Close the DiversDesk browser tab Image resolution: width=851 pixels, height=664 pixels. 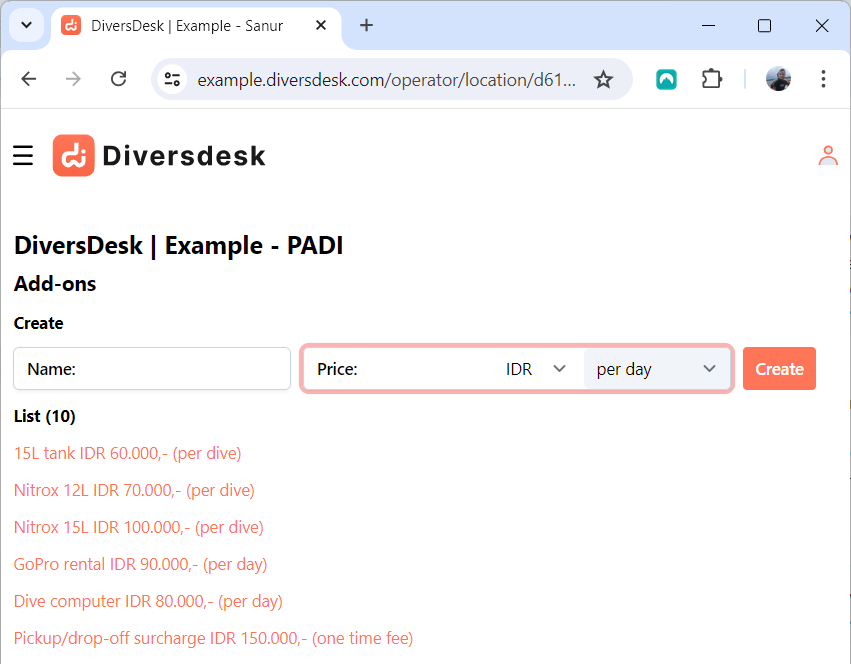321,25
